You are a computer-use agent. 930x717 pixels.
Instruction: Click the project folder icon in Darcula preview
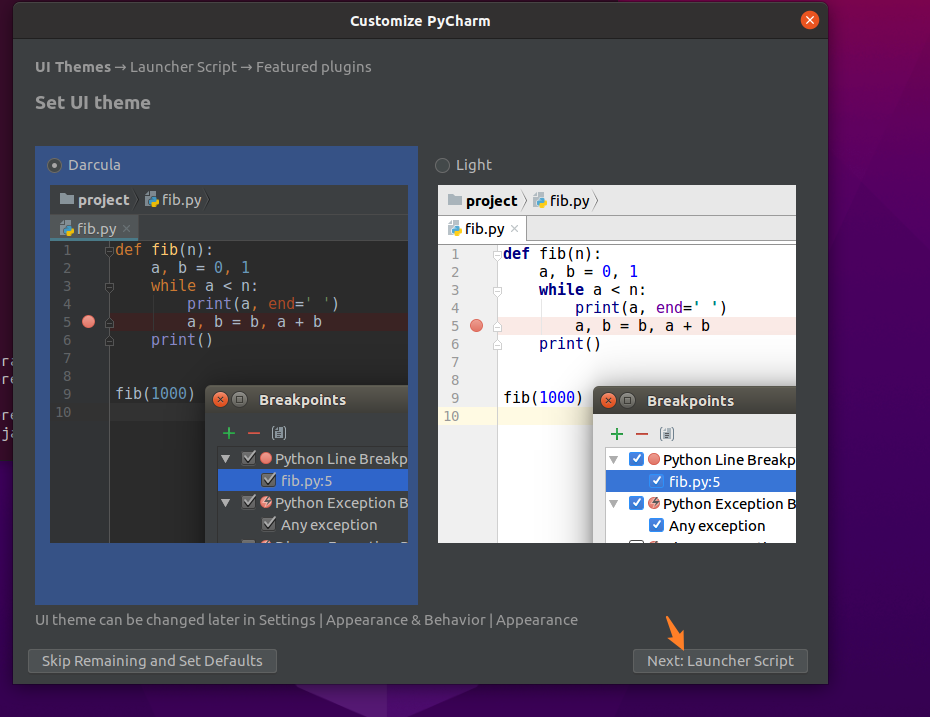pos(67,199)
